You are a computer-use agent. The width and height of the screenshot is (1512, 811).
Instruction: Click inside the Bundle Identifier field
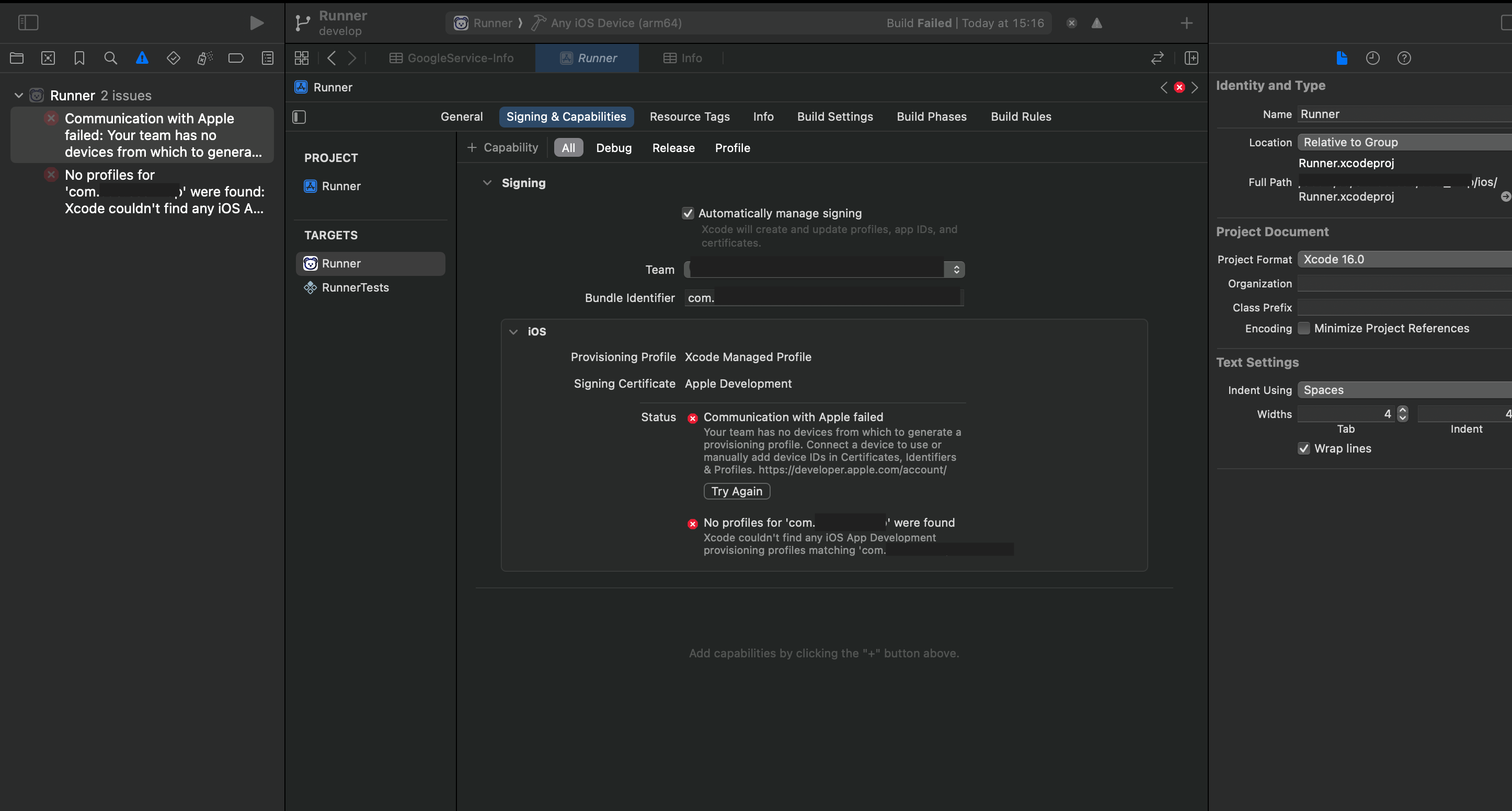[822, 297]
